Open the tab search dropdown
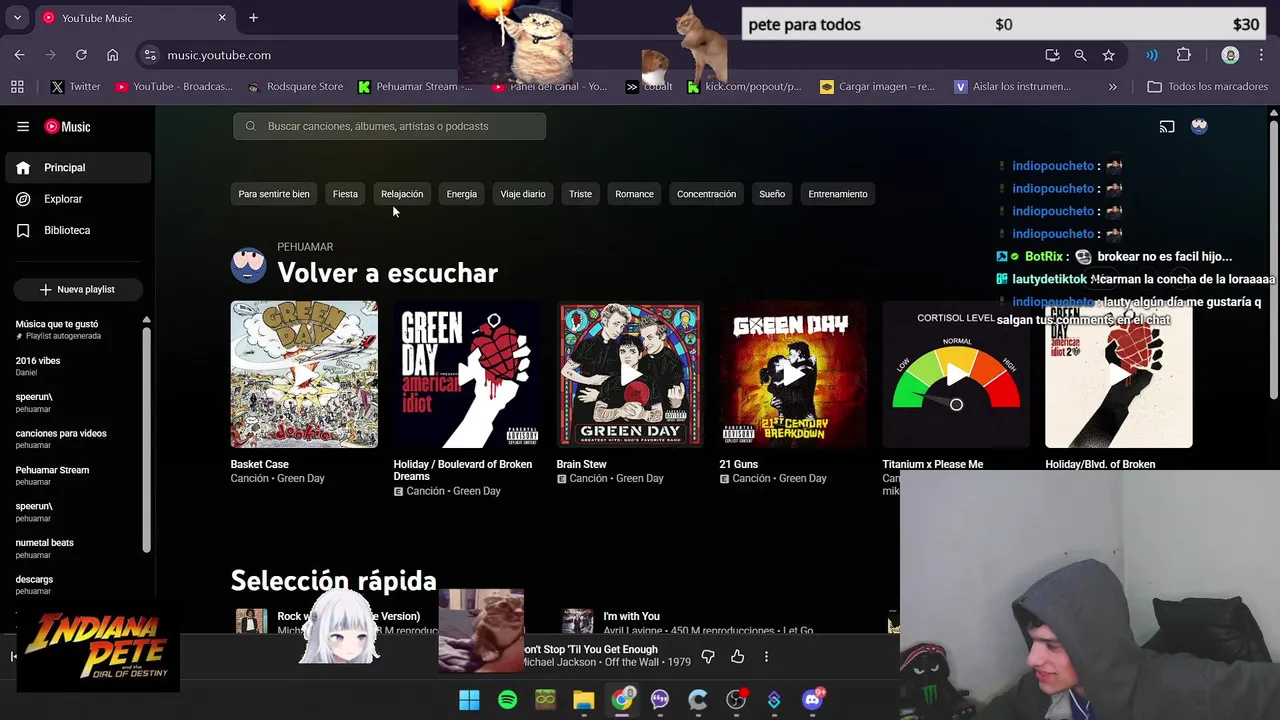The height and width of the screenshot is (720, 1280). 17,18
